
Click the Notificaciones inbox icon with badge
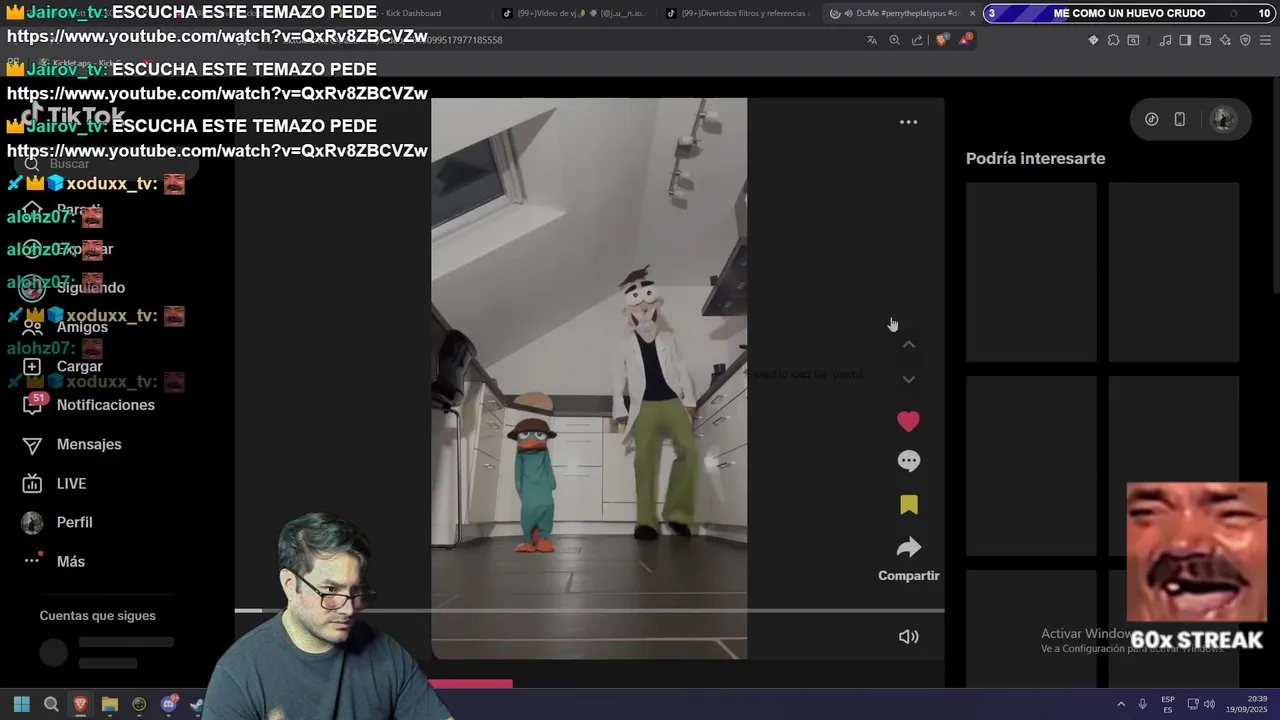pos(33,405)
